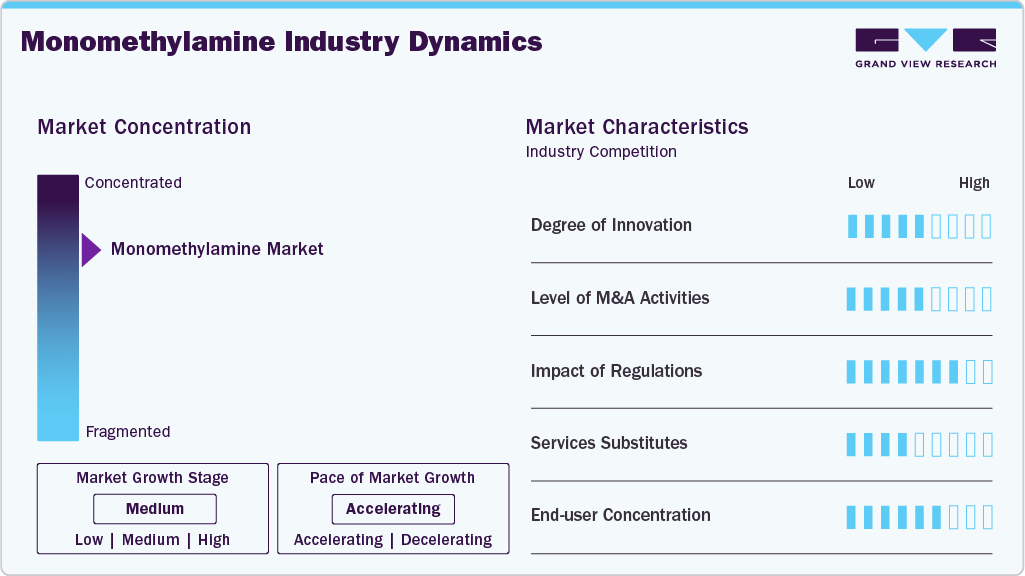Click the Concentrated end of the gradient bar
The height and width of the screenshot is (576, 1025).
(x=56, y=183)
